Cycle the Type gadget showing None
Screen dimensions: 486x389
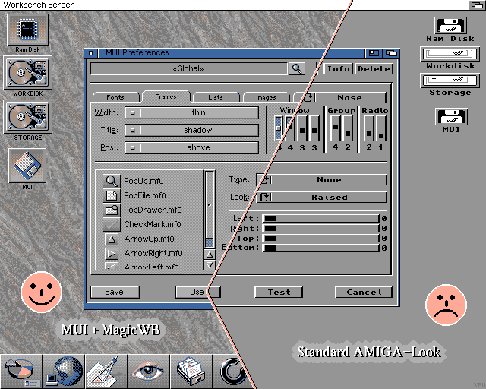pyautogui.click(x=321, y=180)
